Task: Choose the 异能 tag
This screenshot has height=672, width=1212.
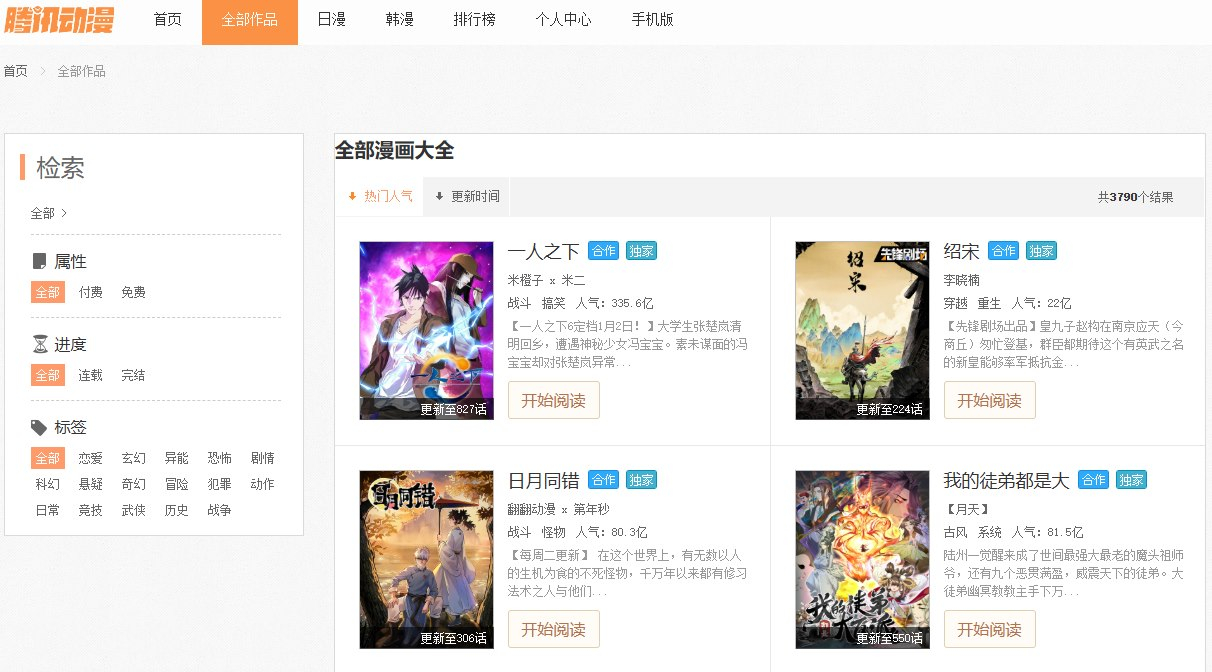Action: point(177,458)
